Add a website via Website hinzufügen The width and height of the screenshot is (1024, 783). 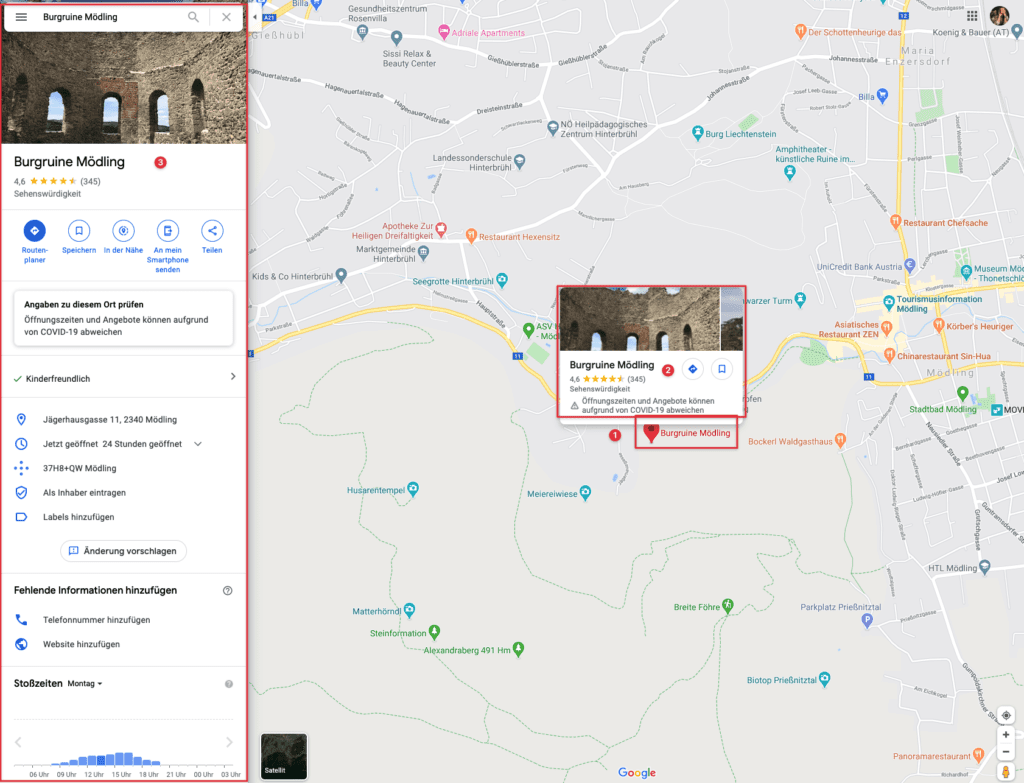point(82,645)
